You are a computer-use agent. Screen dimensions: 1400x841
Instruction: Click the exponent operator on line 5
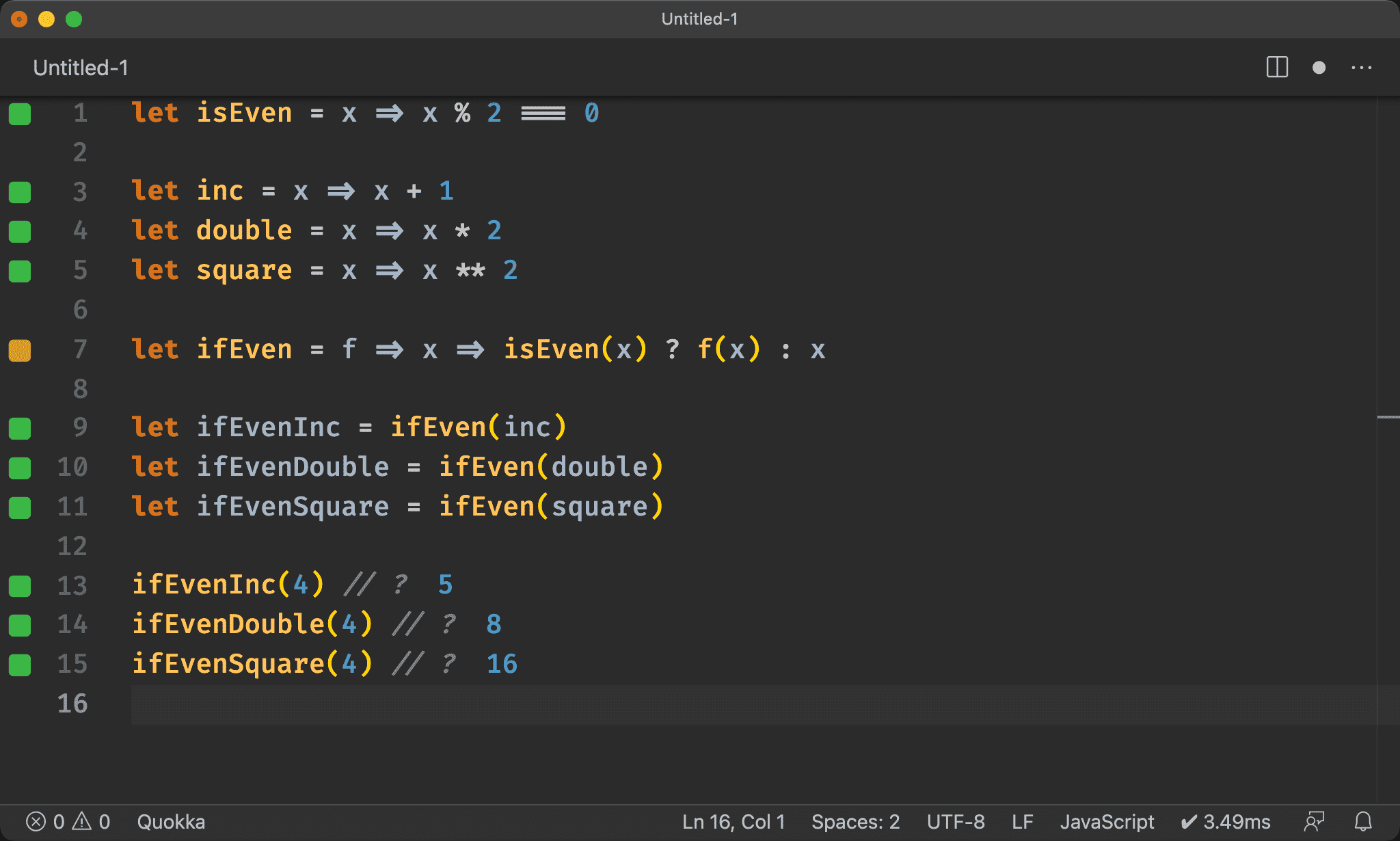[470, 271]
